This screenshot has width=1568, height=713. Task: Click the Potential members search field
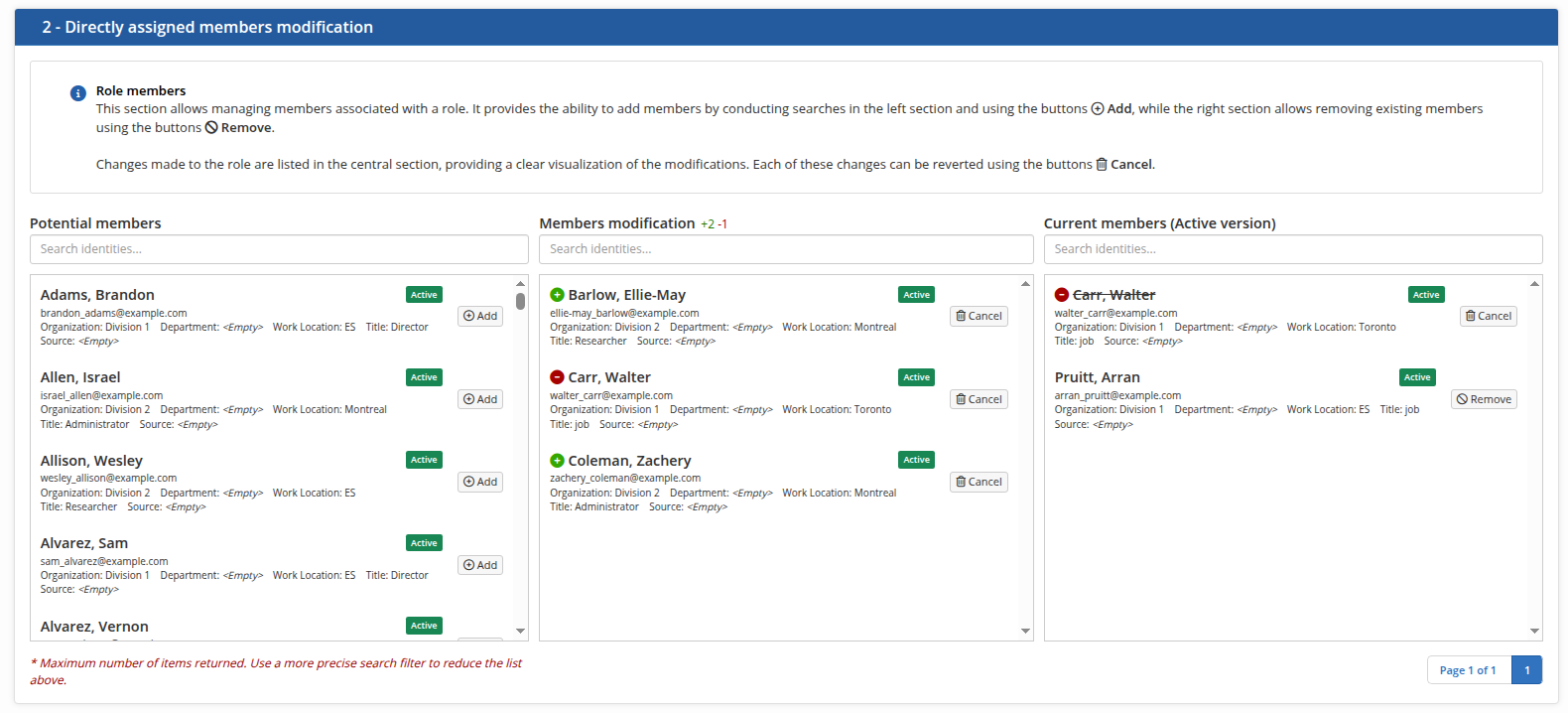click(x=279, y=249)
